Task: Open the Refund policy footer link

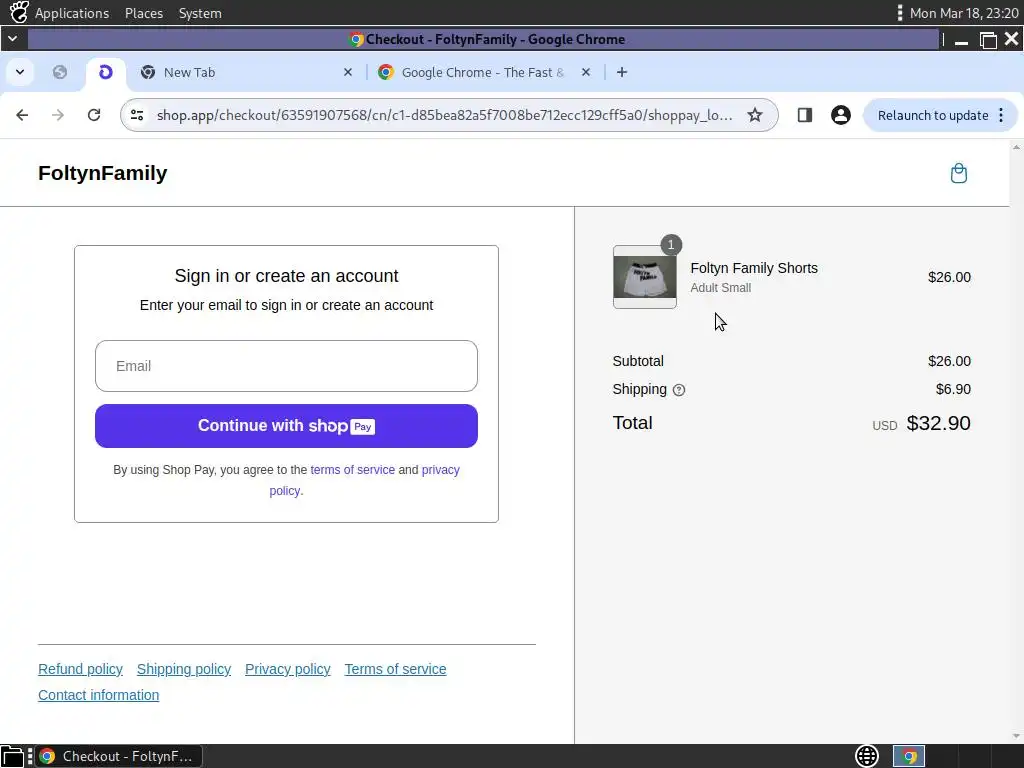Action: click(x=80, y=669)
